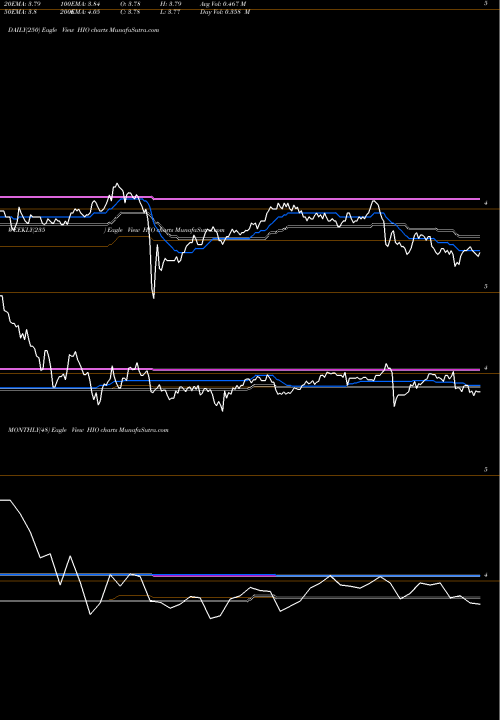Click the Day Vol: 0.358 M reading

coord(225,12)
